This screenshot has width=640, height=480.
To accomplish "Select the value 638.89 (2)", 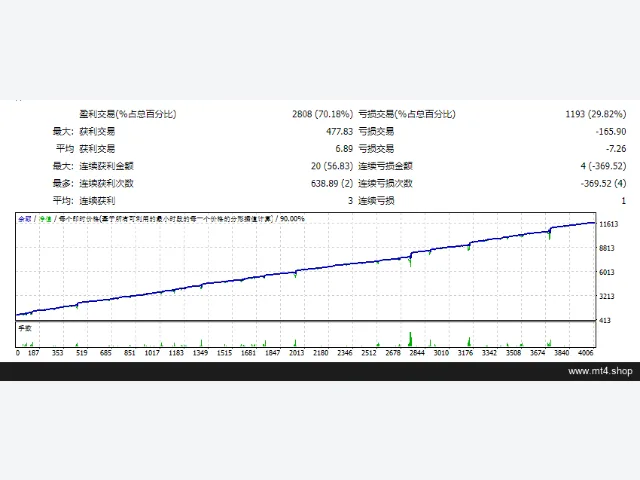I will coord(332,183).
